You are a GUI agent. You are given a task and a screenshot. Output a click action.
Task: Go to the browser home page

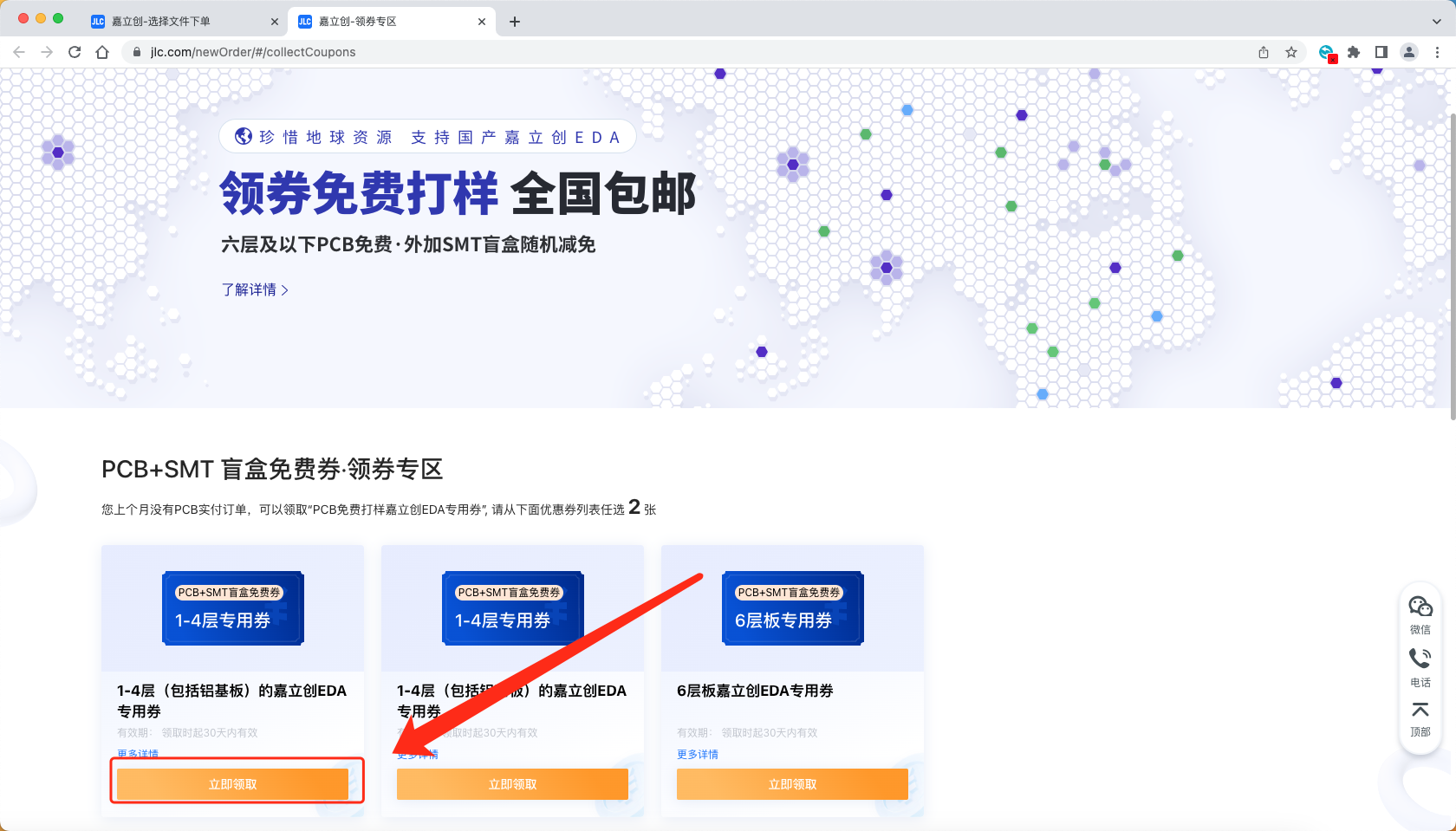[x=102, y=52]
